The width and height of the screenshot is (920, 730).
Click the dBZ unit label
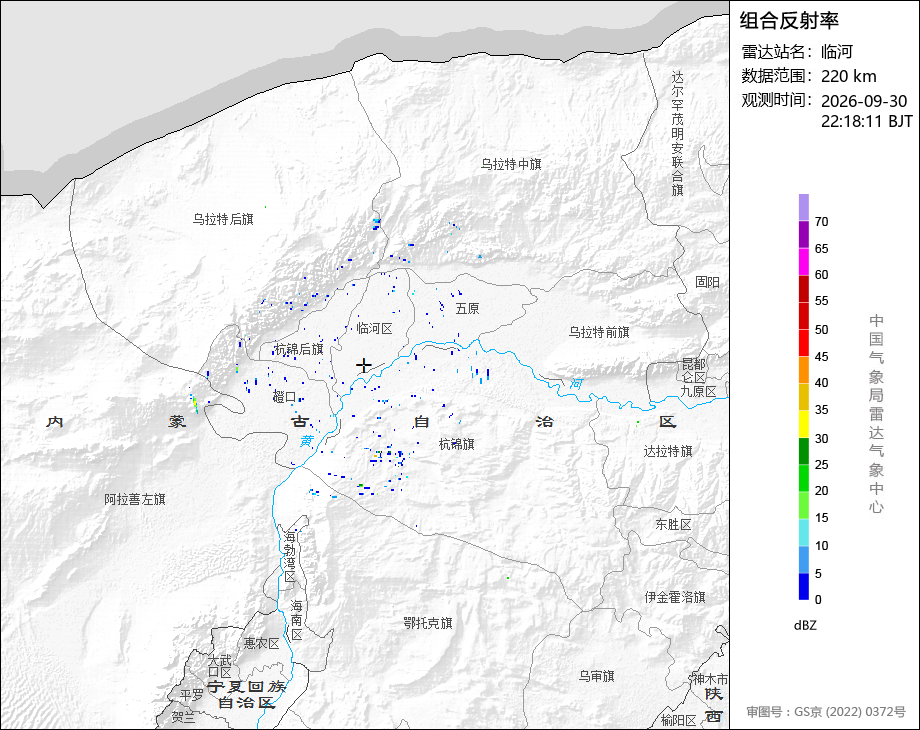pos(805,625)
